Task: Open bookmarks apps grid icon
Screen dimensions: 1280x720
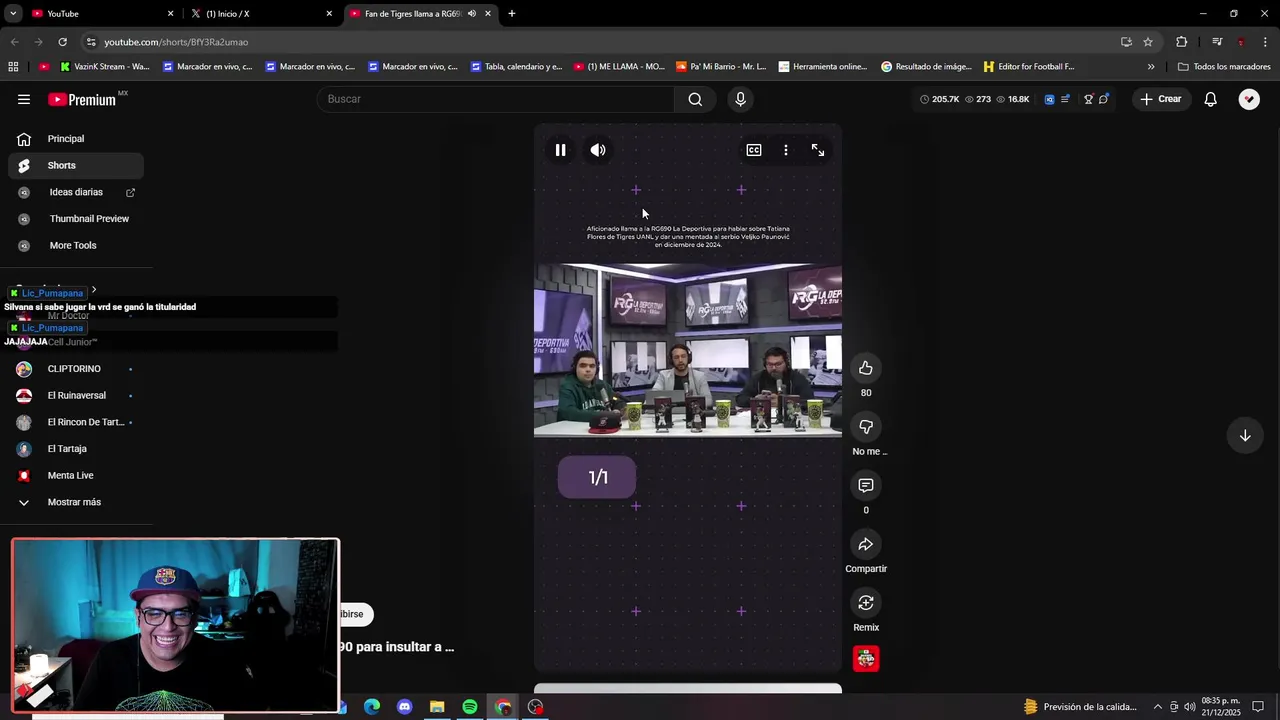Action: point(13,67)
